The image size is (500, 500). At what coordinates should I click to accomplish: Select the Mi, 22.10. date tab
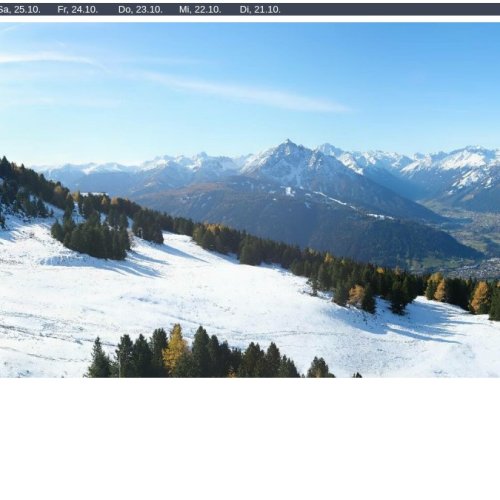coord(200,10)
